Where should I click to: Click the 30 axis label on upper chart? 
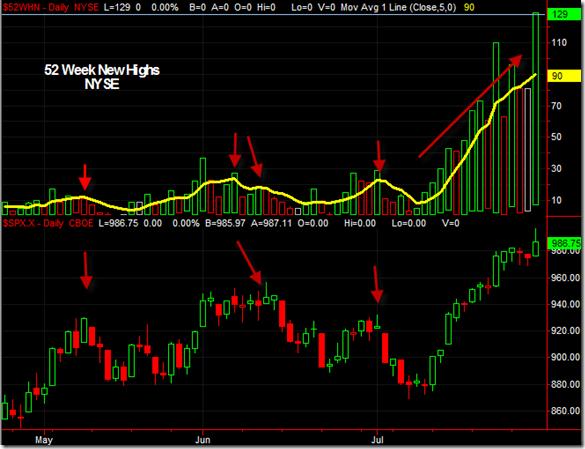(556, 169)
